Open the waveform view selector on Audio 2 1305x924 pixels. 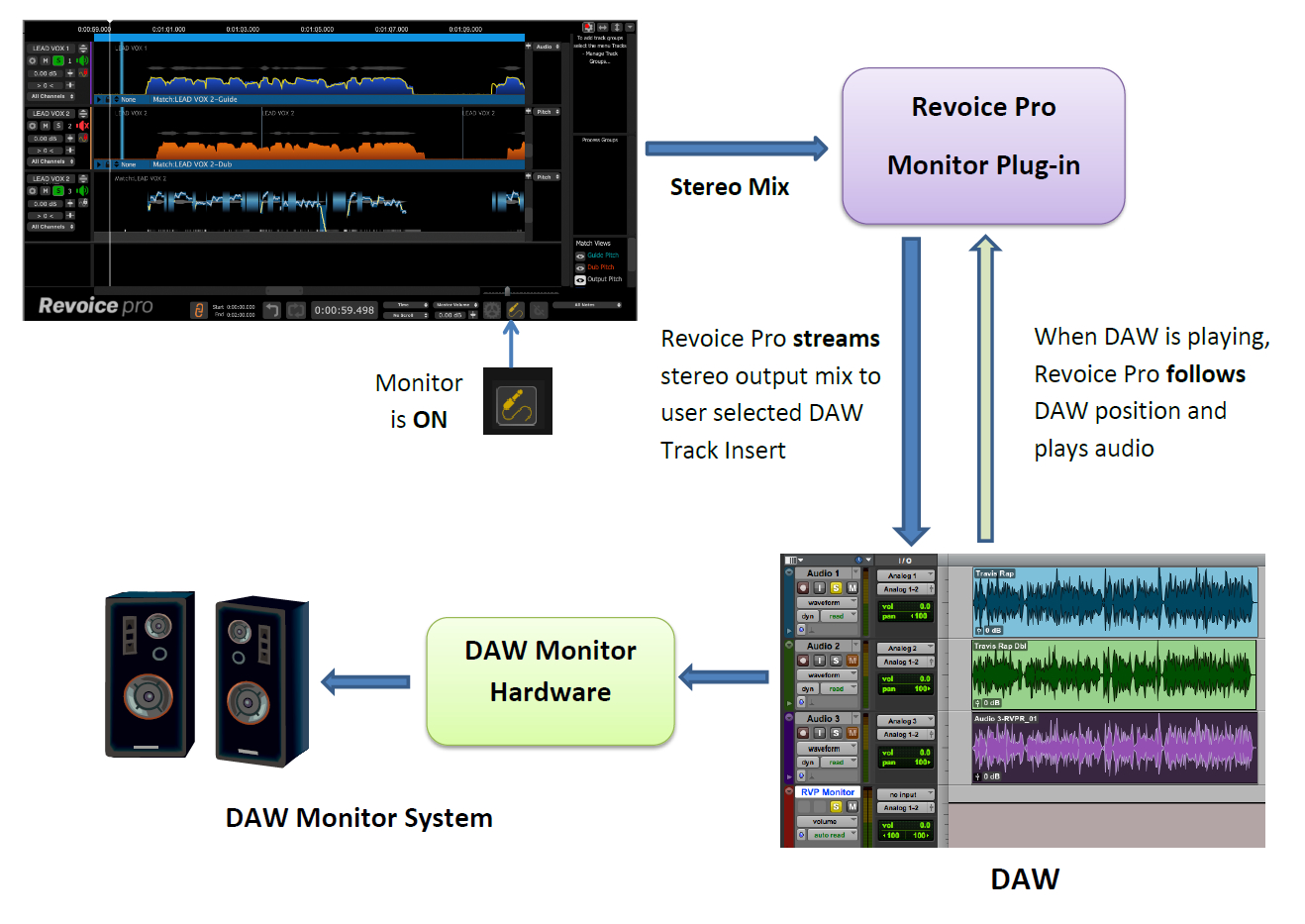[827, 675]
